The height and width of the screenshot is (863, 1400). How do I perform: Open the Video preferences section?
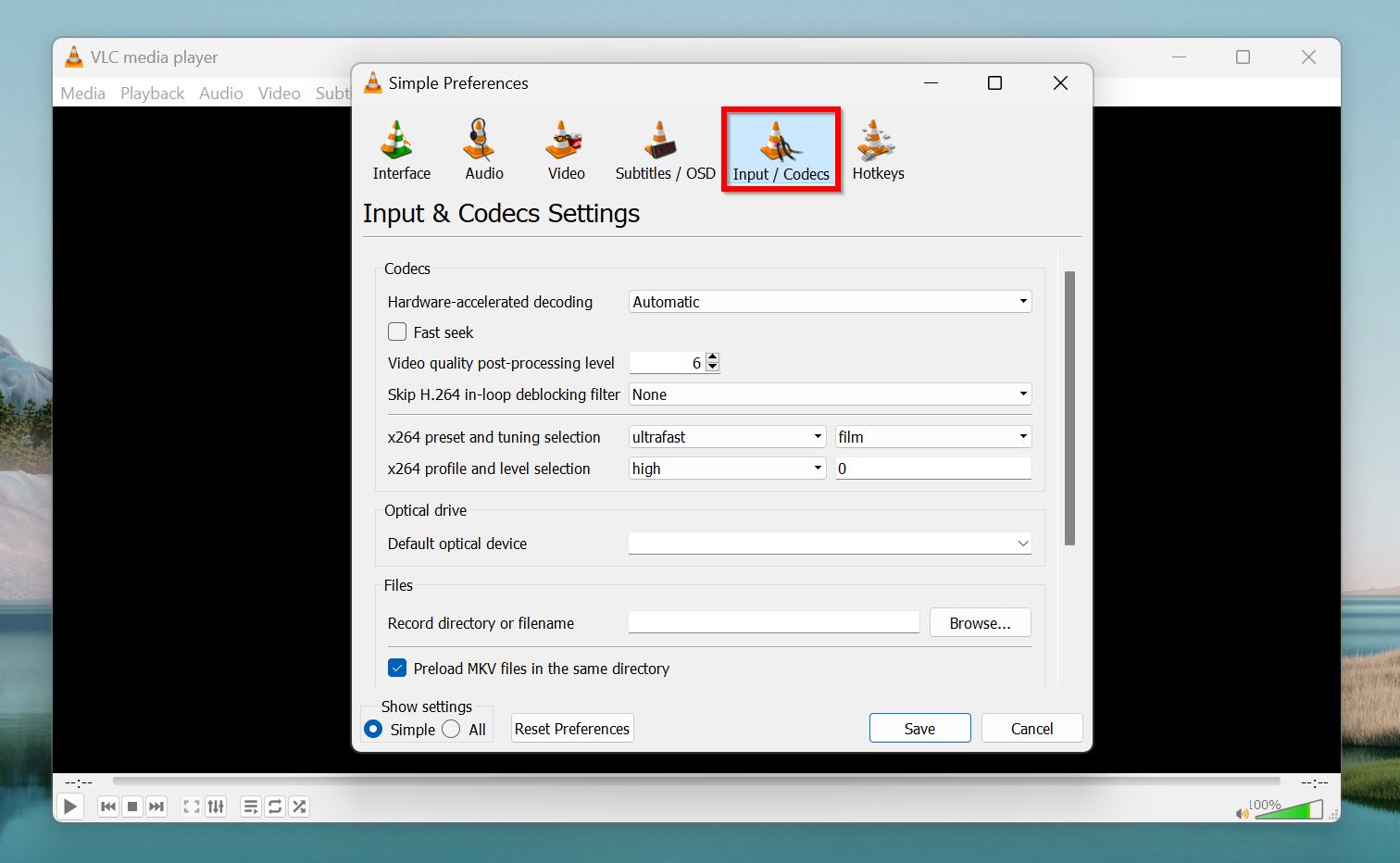coord(564,148)
